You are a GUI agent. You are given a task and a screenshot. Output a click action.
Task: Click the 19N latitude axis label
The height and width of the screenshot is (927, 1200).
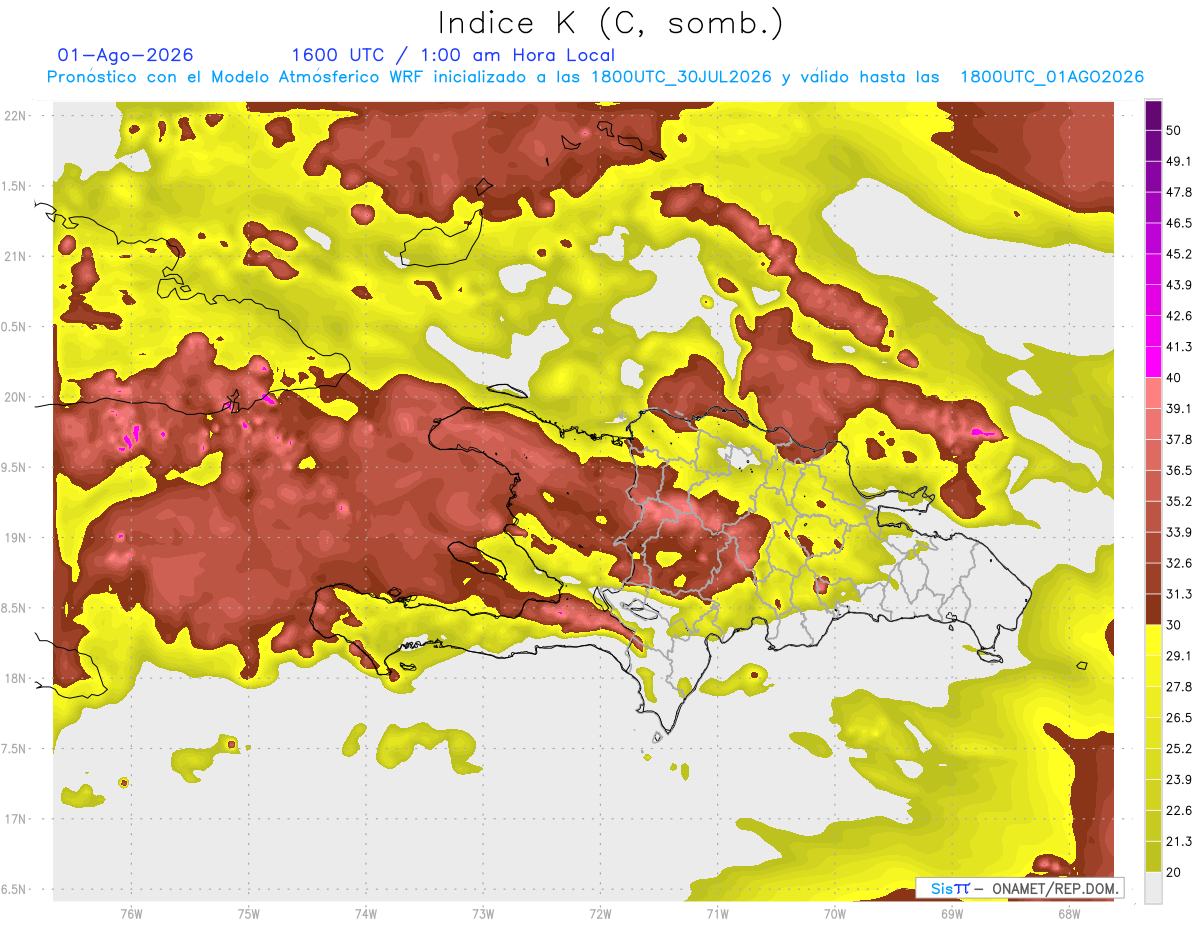(15, 537)
